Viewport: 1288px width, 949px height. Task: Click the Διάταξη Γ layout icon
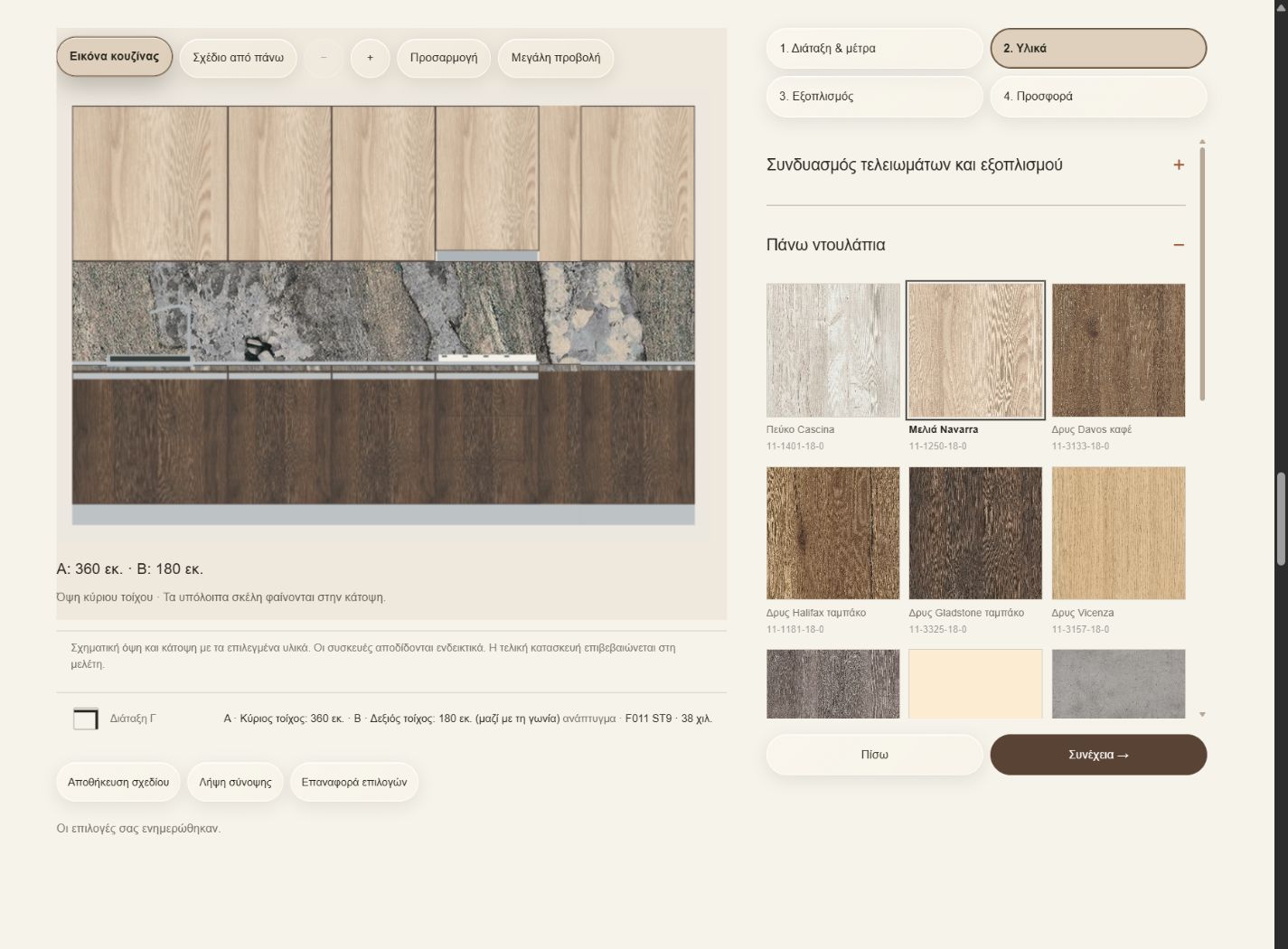86,719
